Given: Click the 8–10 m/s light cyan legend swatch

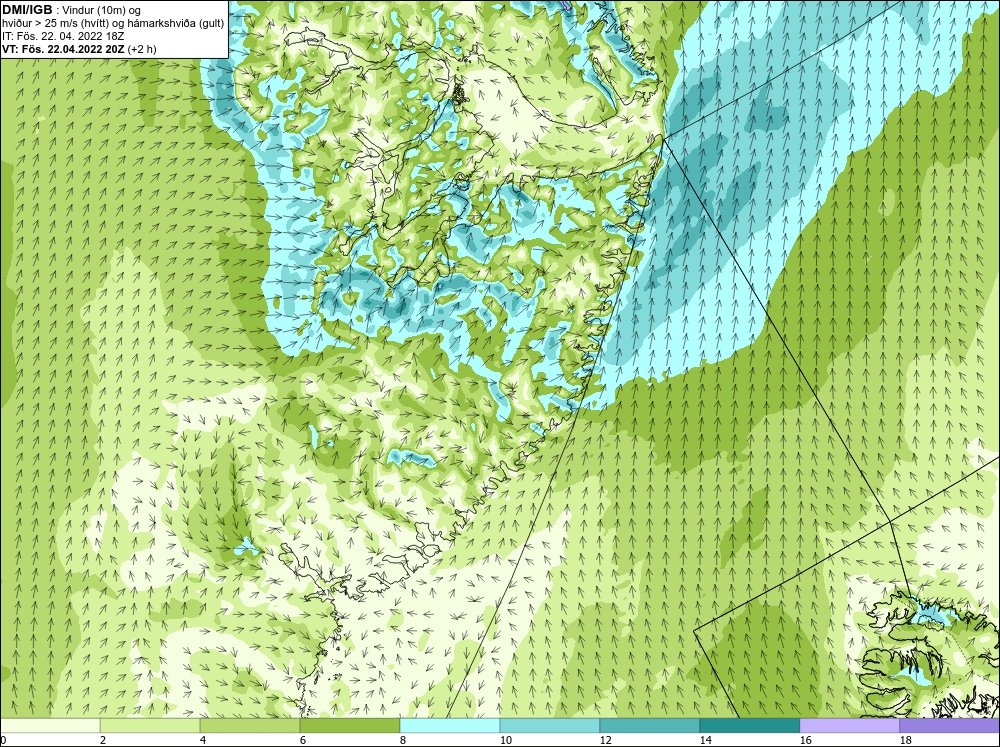Looking at the screenshot, I should tap(450, 725).
